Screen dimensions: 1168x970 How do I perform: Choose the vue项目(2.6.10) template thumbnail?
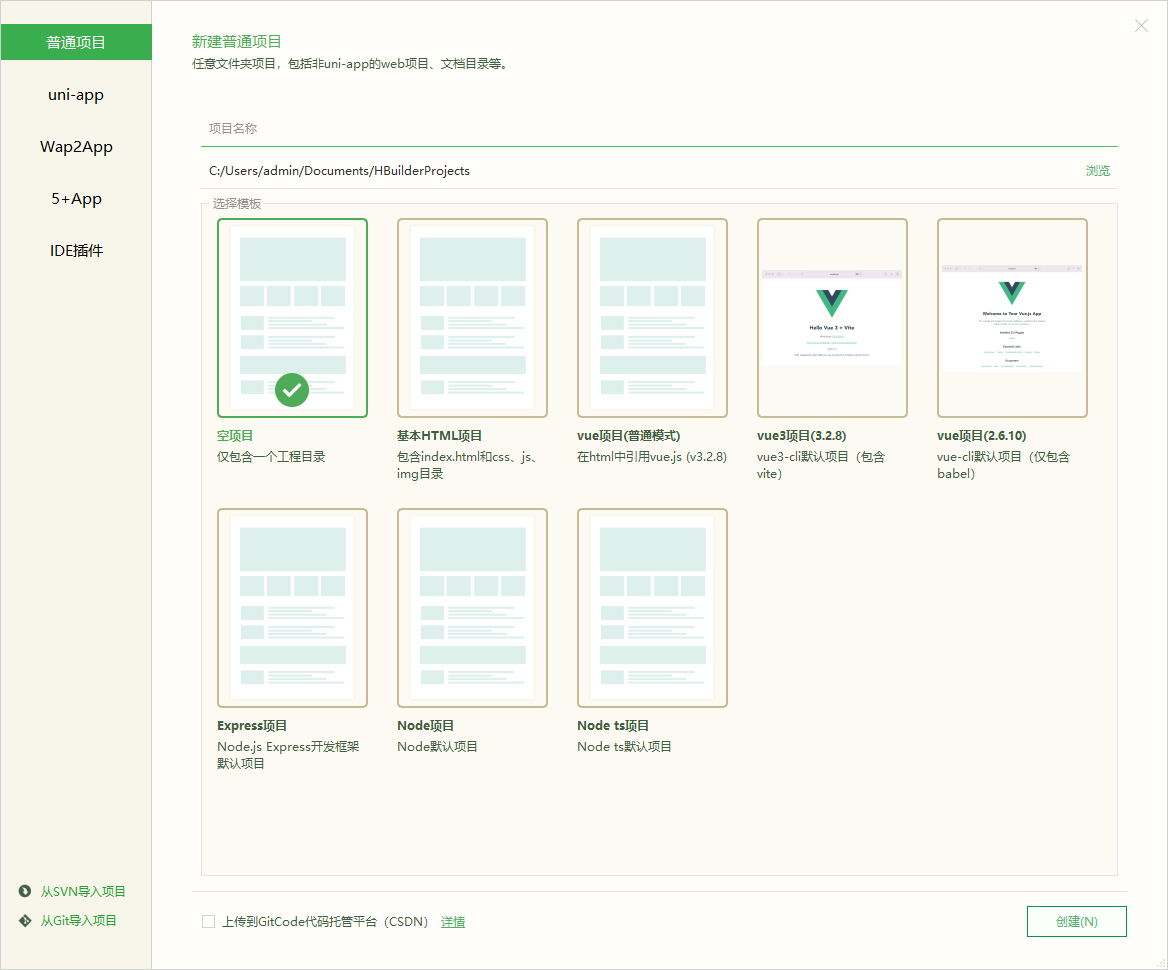[1012, 317]
